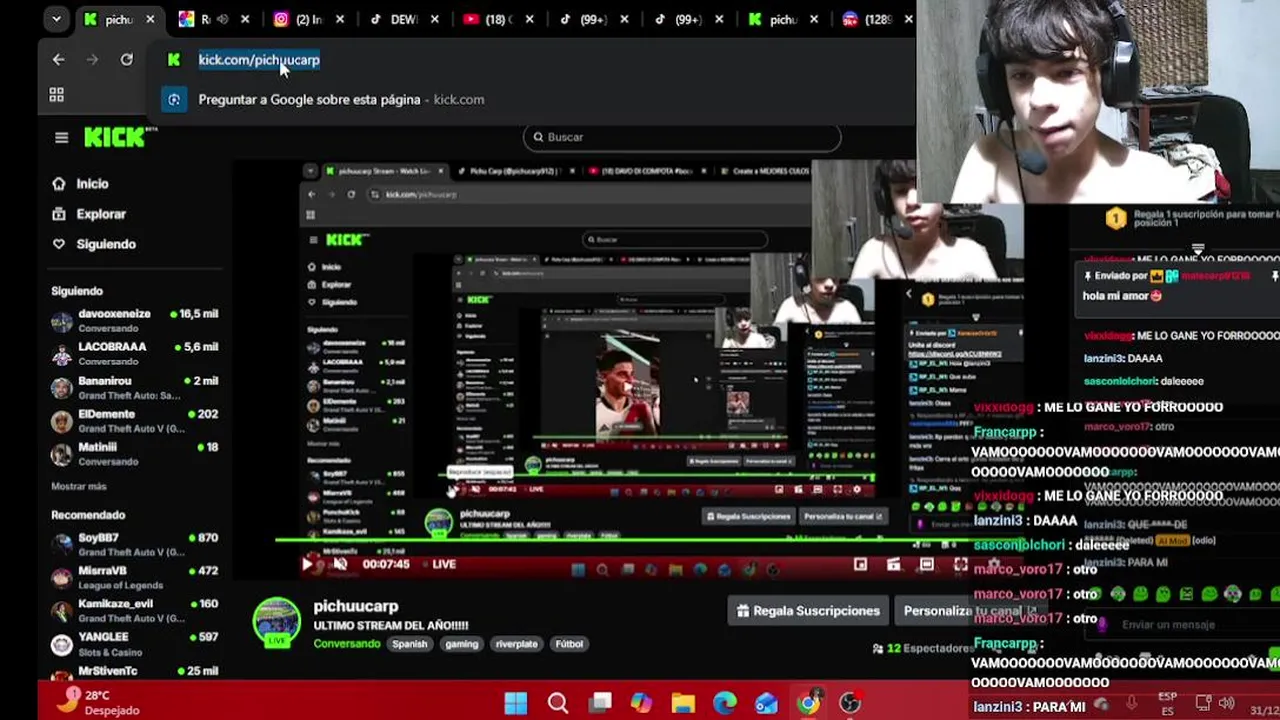Click the ESP language indicator
This screenshot has height=720, width=1280.
pos(1167,703)
